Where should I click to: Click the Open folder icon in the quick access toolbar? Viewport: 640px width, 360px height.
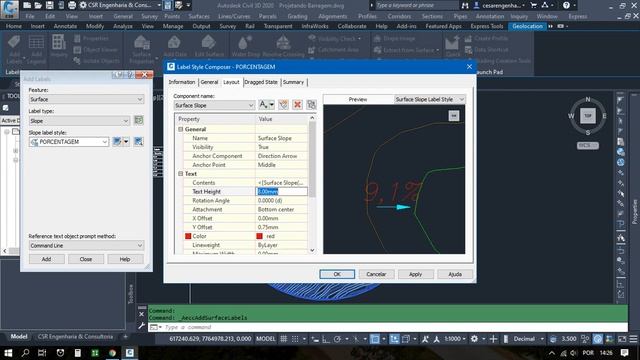38,5
